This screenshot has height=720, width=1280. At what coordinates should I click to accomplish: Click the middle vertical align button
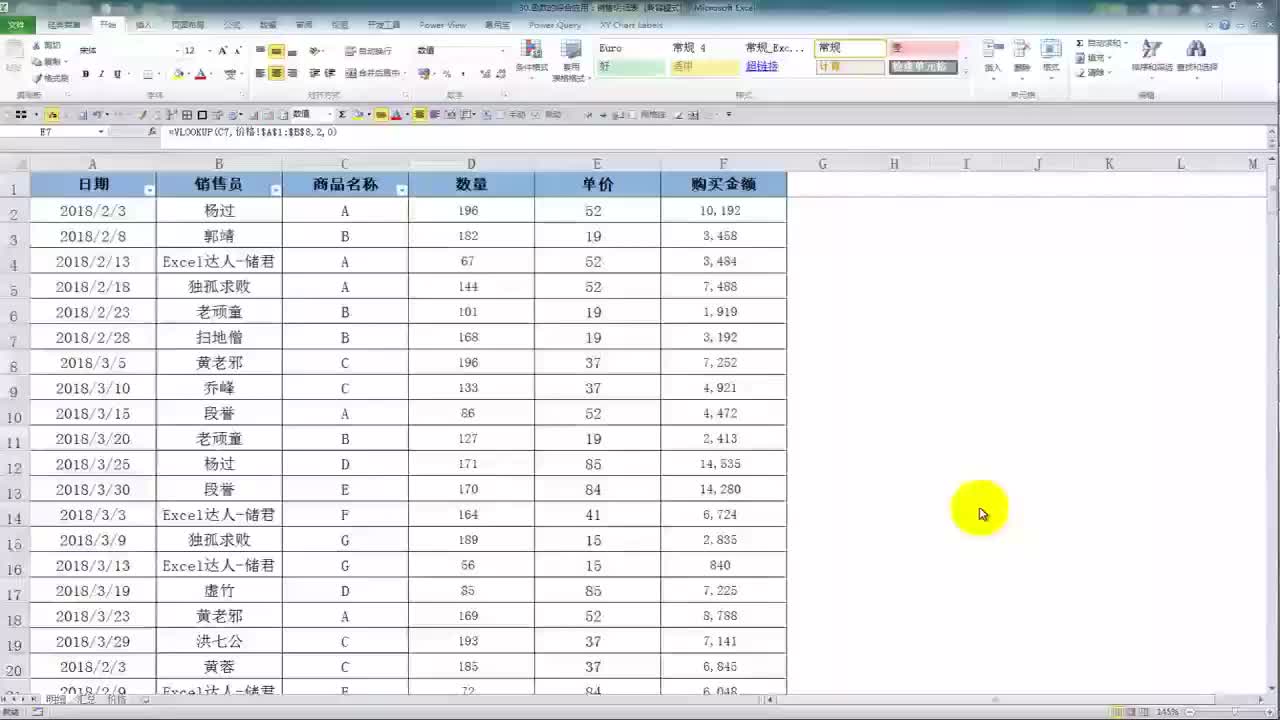tap(276, 51)
